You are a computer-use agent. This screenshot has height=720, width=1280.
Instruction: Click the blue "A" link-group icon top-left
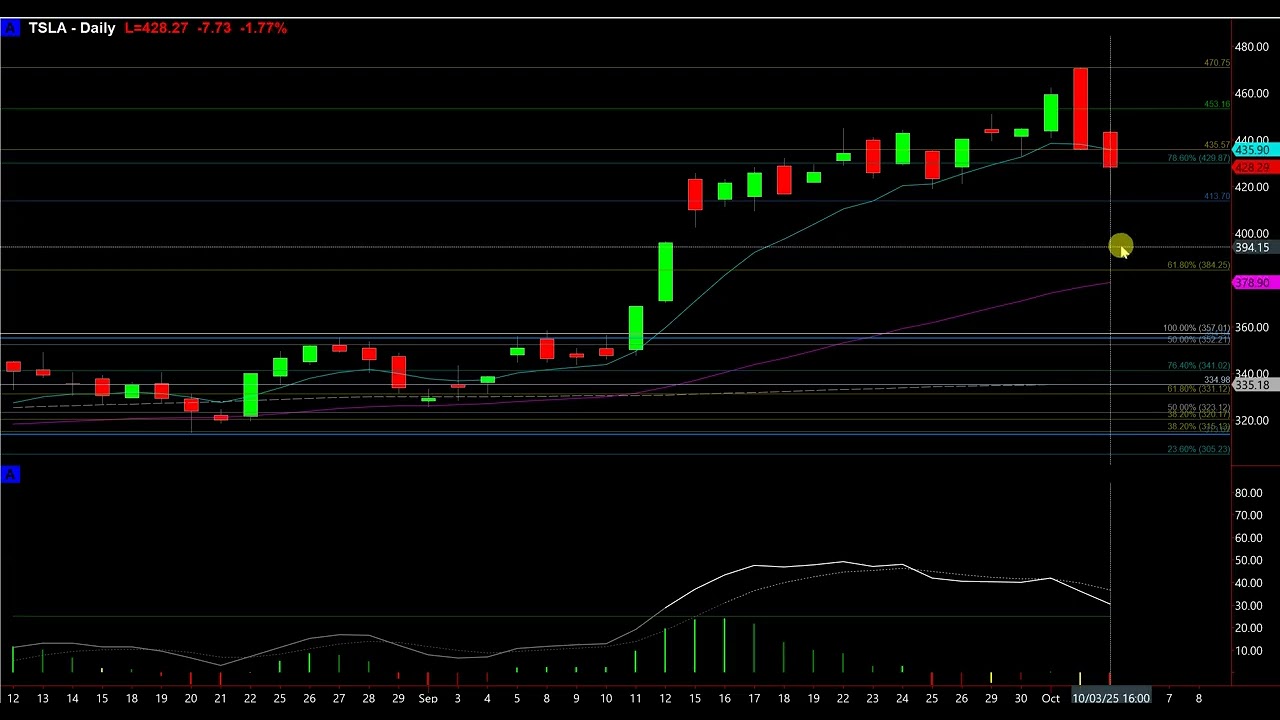tap(11, 27)
